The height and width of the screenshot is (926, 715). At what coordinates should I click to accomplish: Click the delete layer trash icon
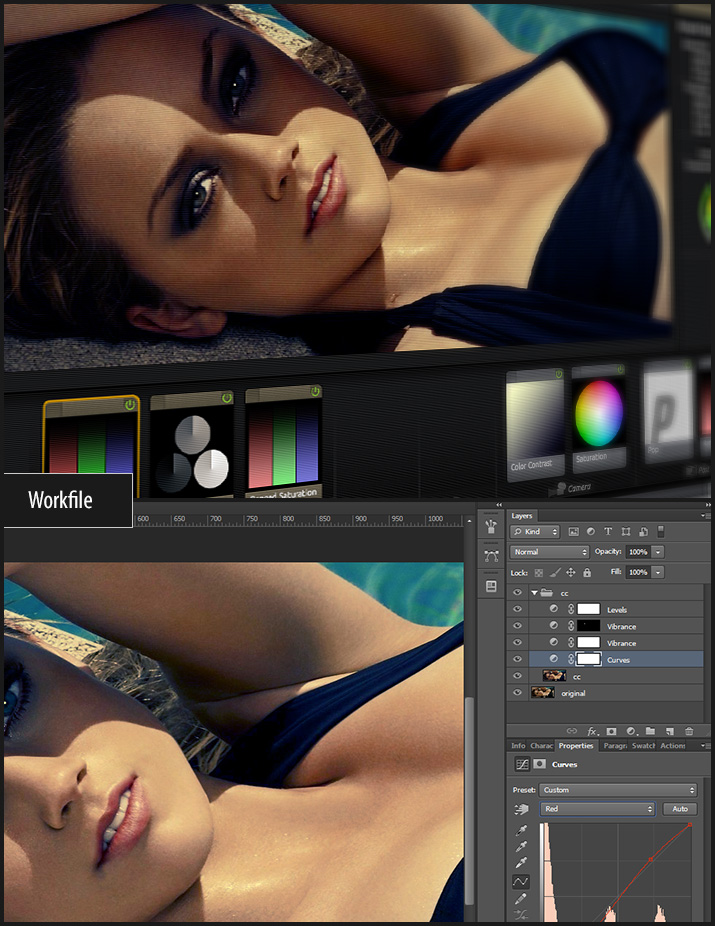[x=689, y=731]
